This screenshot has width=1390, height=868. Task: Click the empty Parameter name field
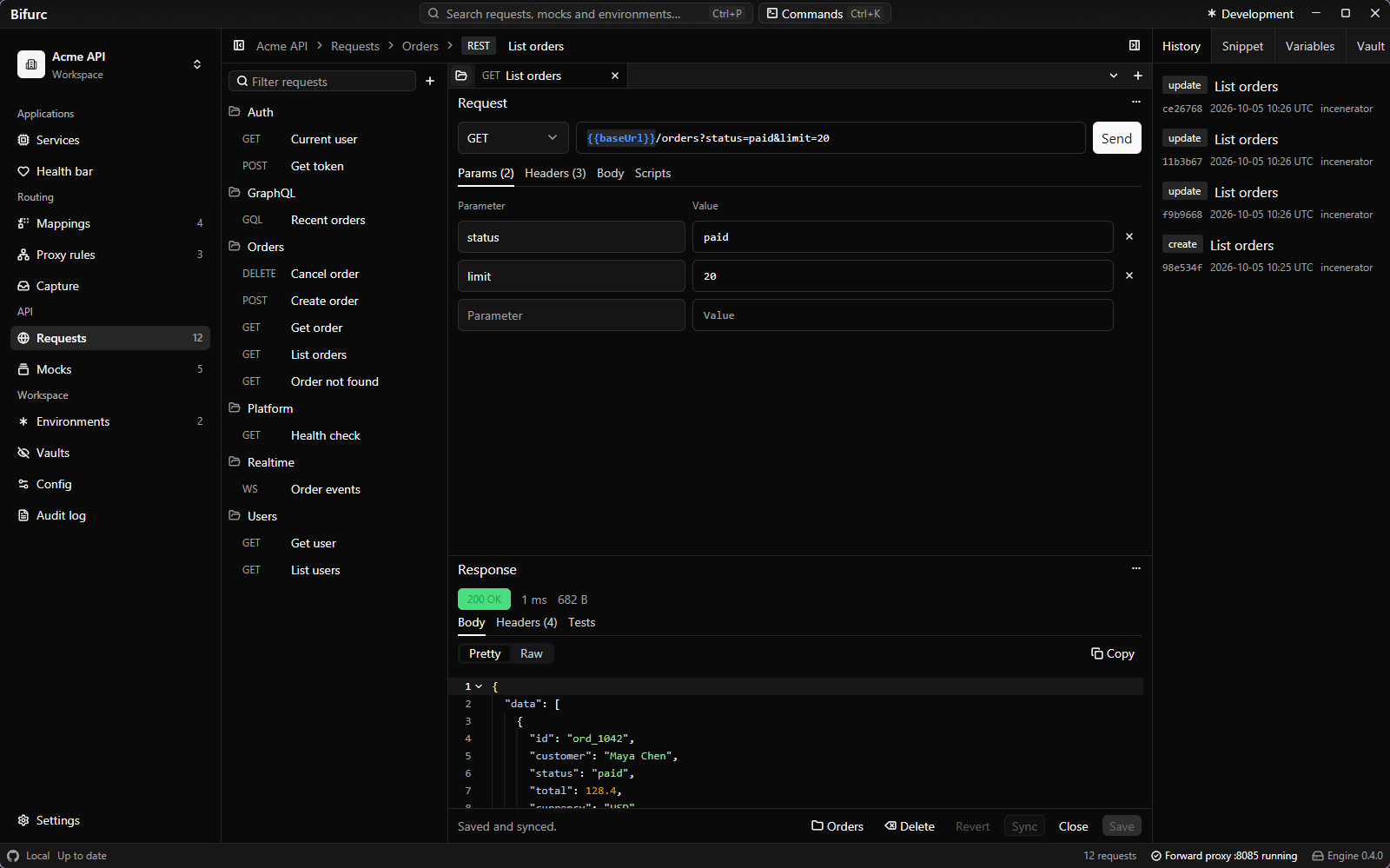pyautogui.click(x=572, y=315)
